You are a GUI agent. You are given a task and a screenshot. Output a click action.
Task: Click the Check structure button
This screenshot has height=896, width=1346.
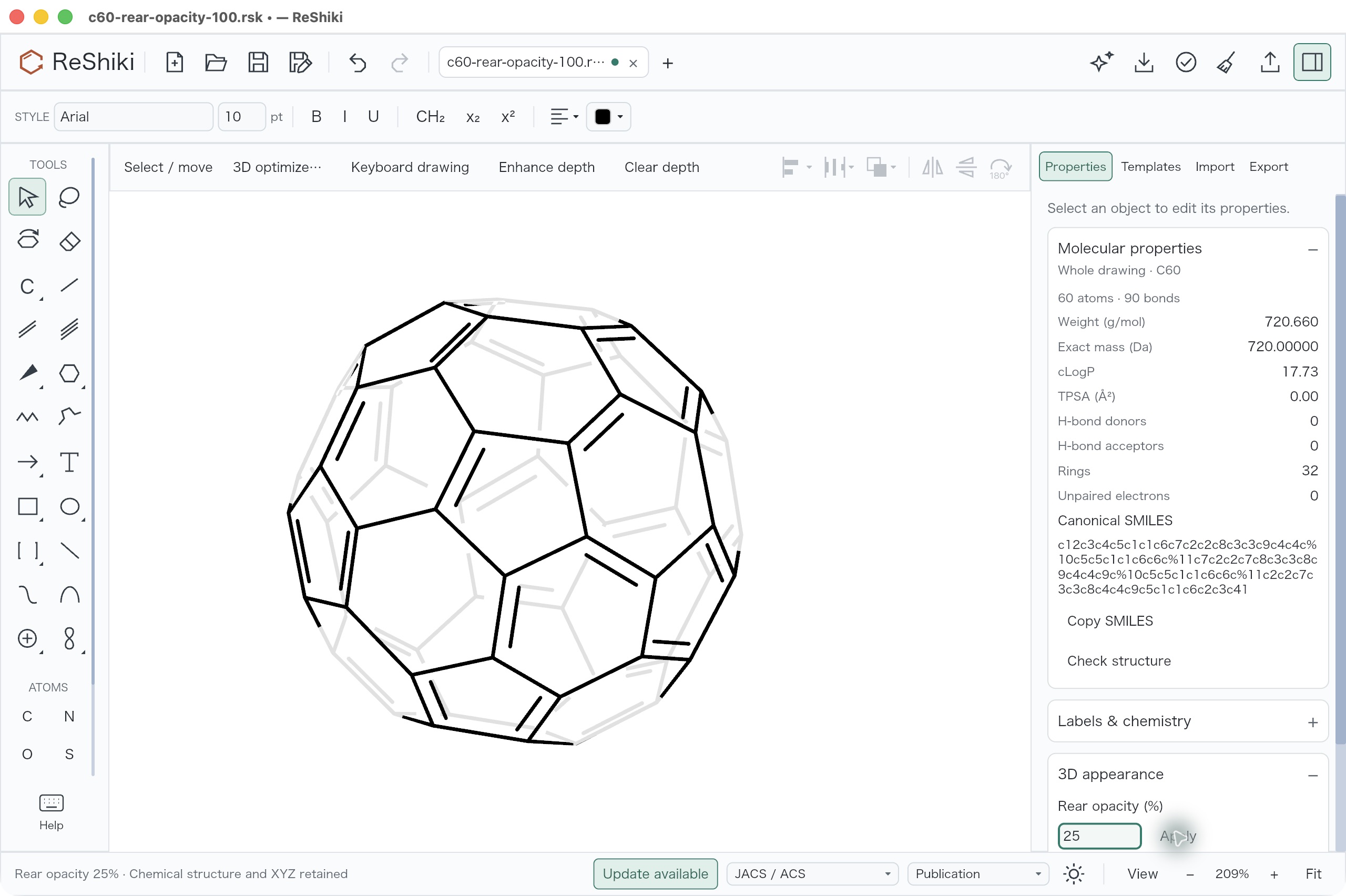[1119, 660]
